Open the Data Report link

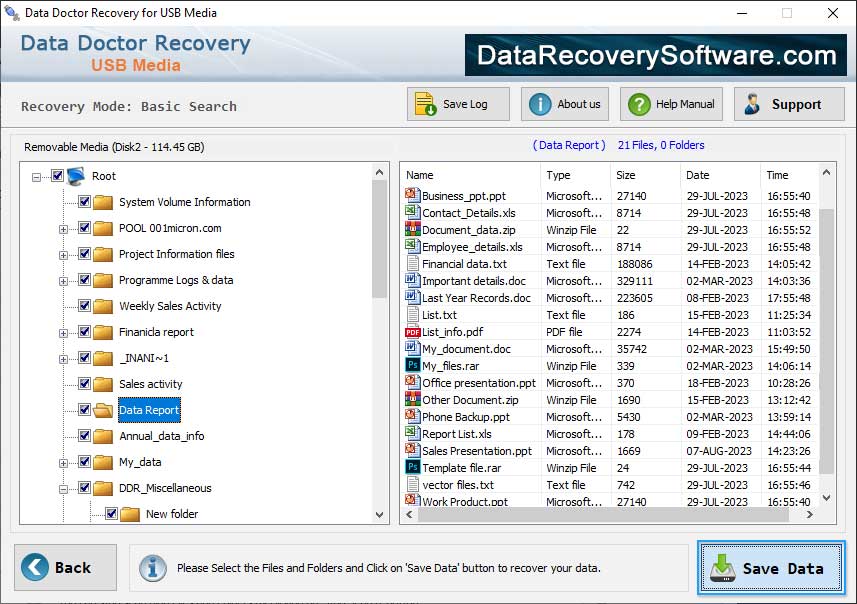148,410
